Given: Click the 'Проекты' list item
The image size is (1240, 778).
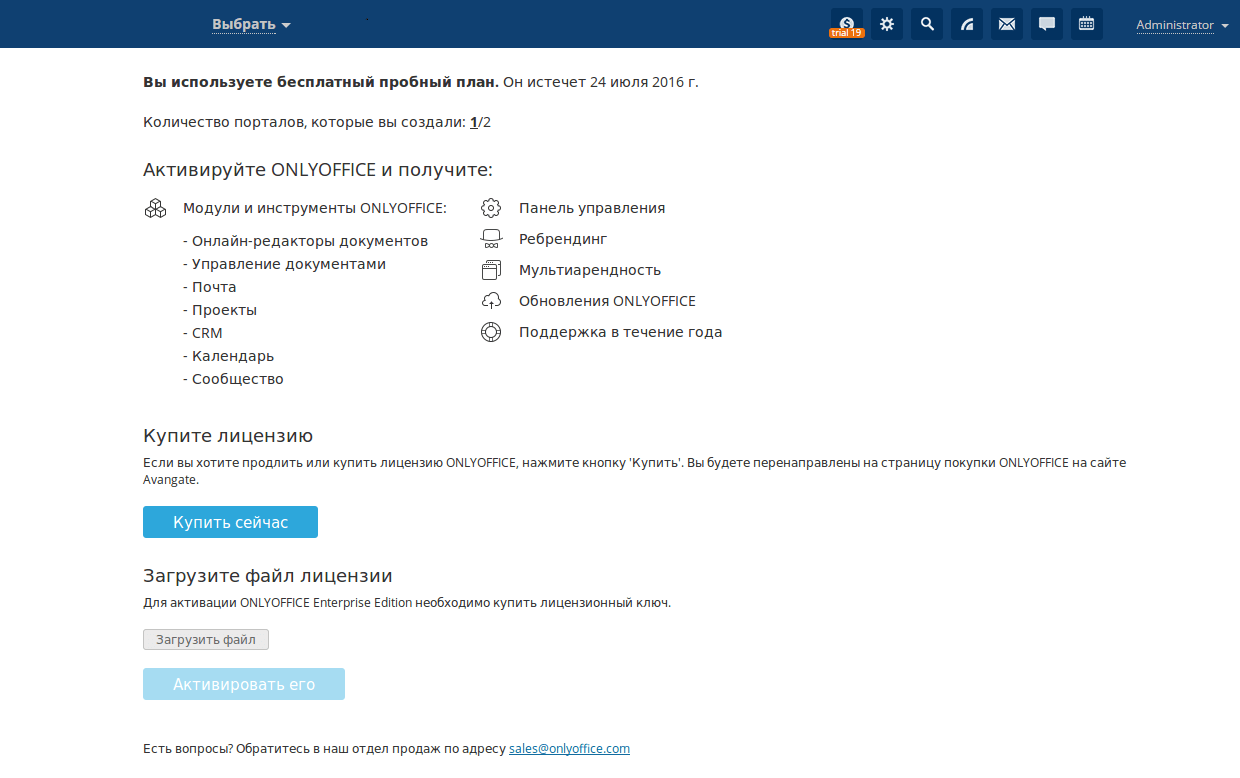Looking at the screenshot, I should pyautogui.click(x=224, y=310).
